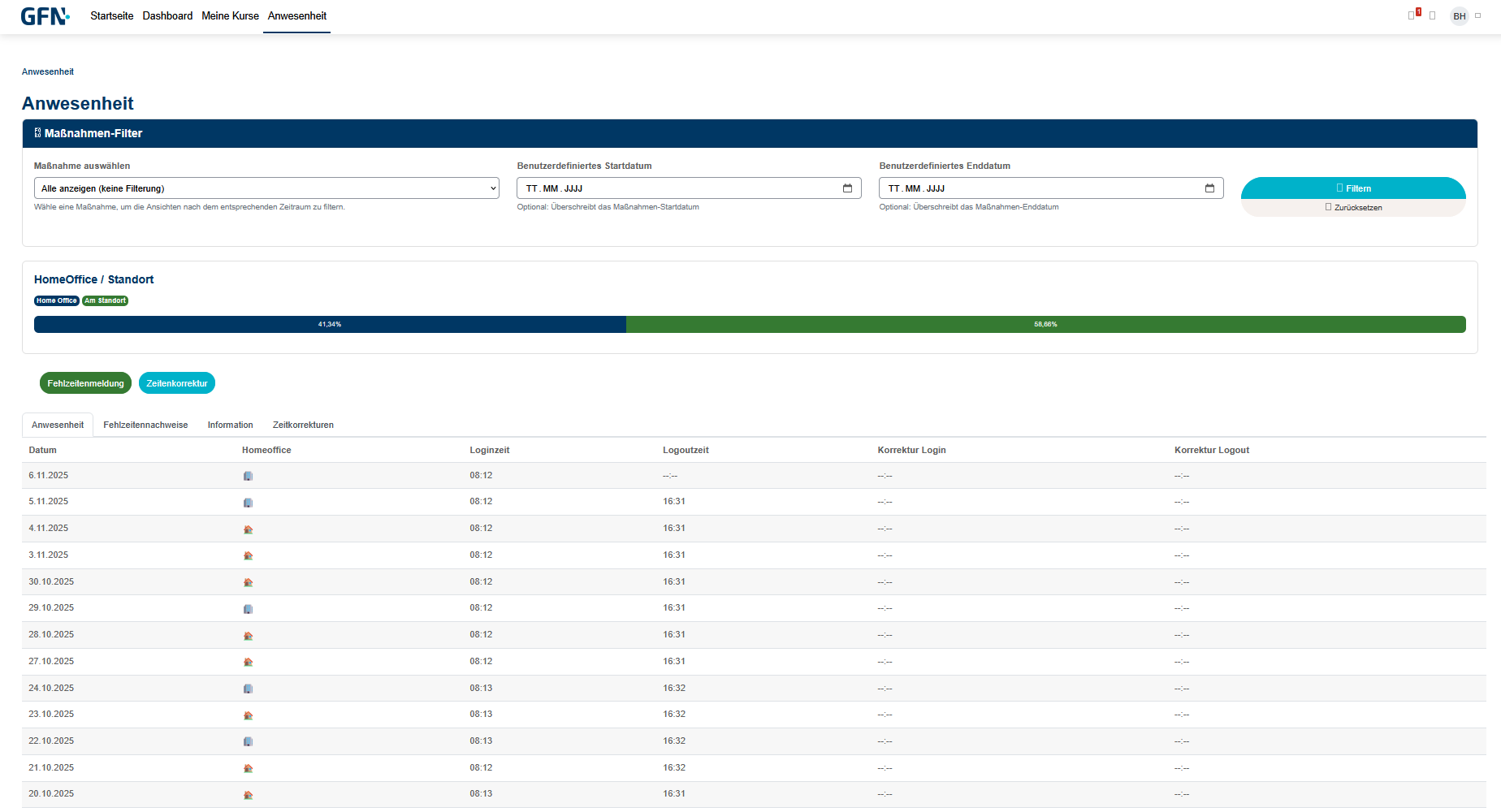Click the GFN logo in header
Viewport: 1501px width, 812px height.
(x=45, y=16)
